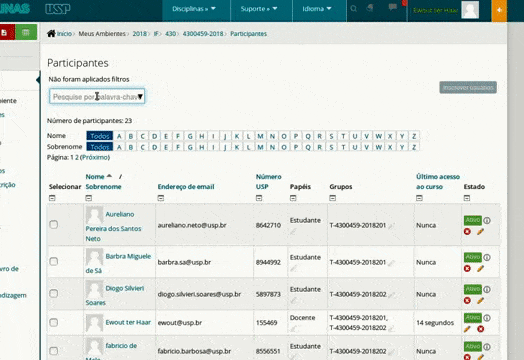Click Diogo Silvieri's profile picture

(x=94, y=289)
